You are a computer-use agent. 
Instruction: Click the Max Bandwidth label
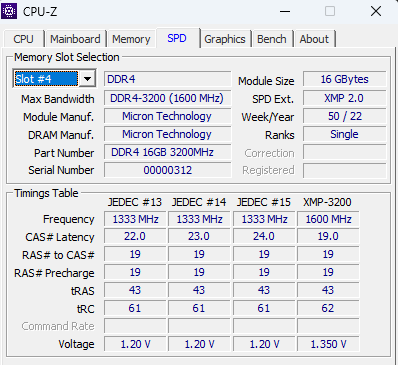tap(58, 99)
